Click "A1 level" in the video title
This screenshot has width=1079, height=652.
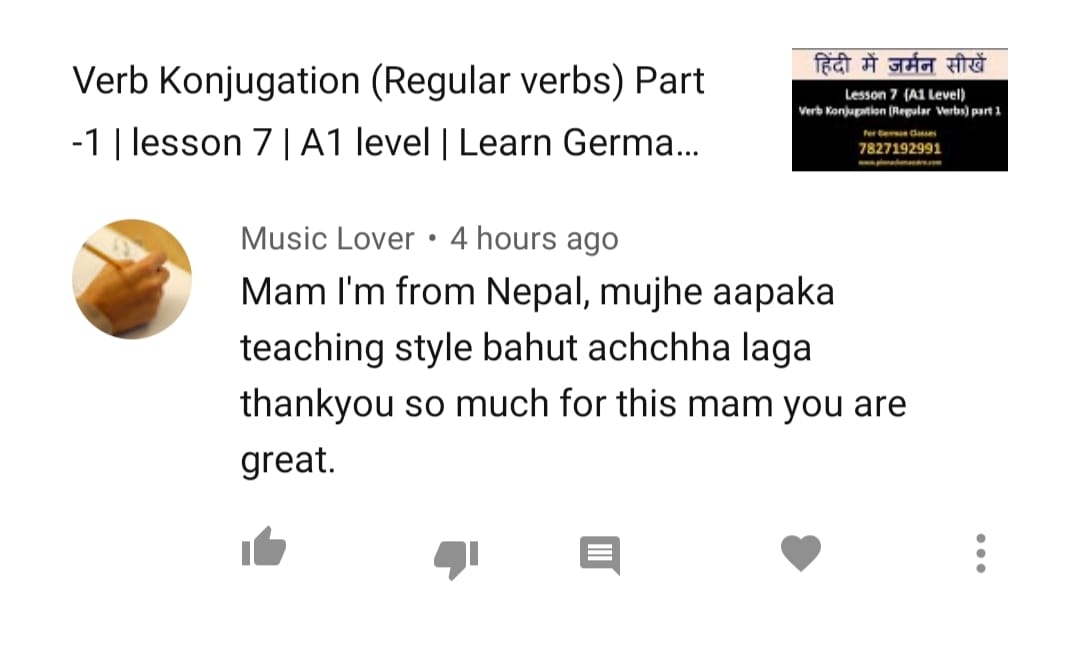(365, 143)
